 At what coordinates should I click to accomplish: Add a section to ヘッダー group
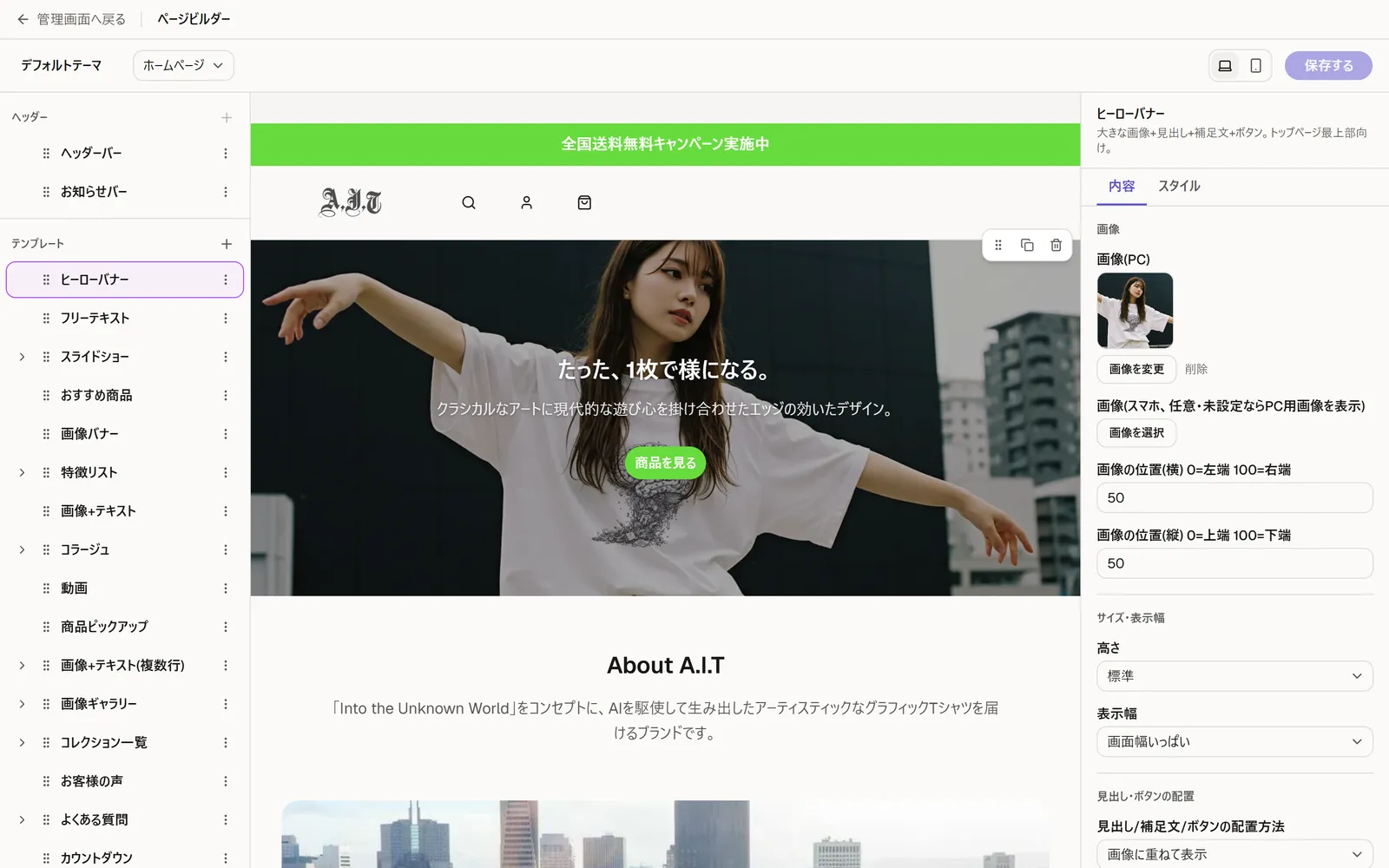click(x=227, y=117)
